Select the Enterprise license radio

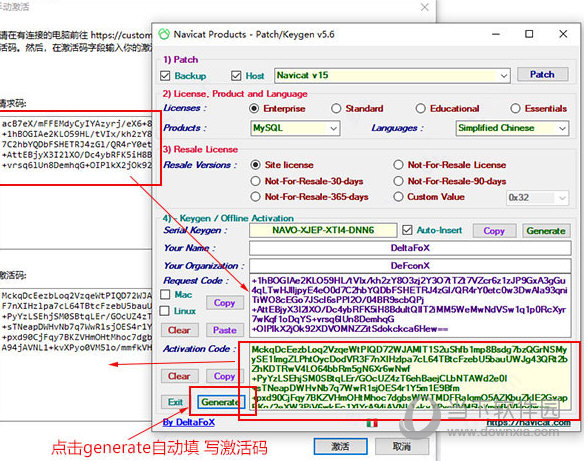click(254, 108)
